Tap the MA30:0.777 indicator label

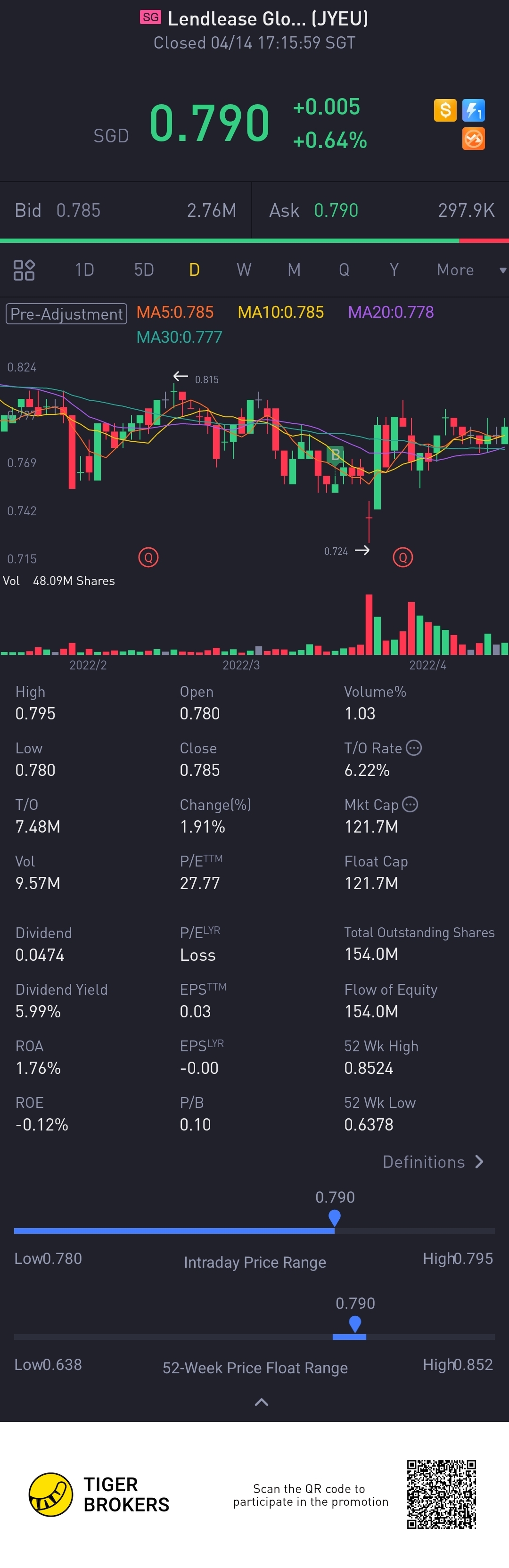pos(180,337)
